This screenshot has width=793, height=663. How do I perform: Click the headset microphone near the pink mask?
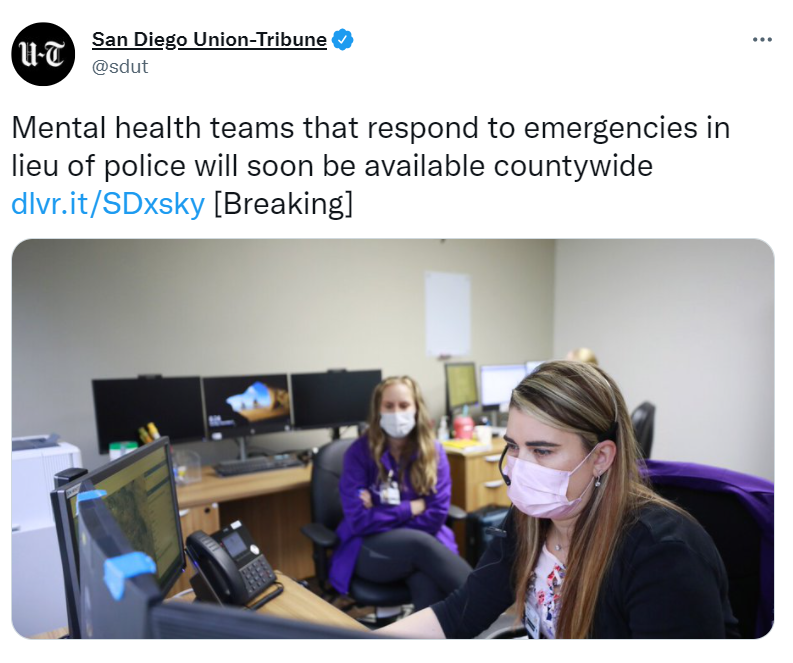[504, 470]
